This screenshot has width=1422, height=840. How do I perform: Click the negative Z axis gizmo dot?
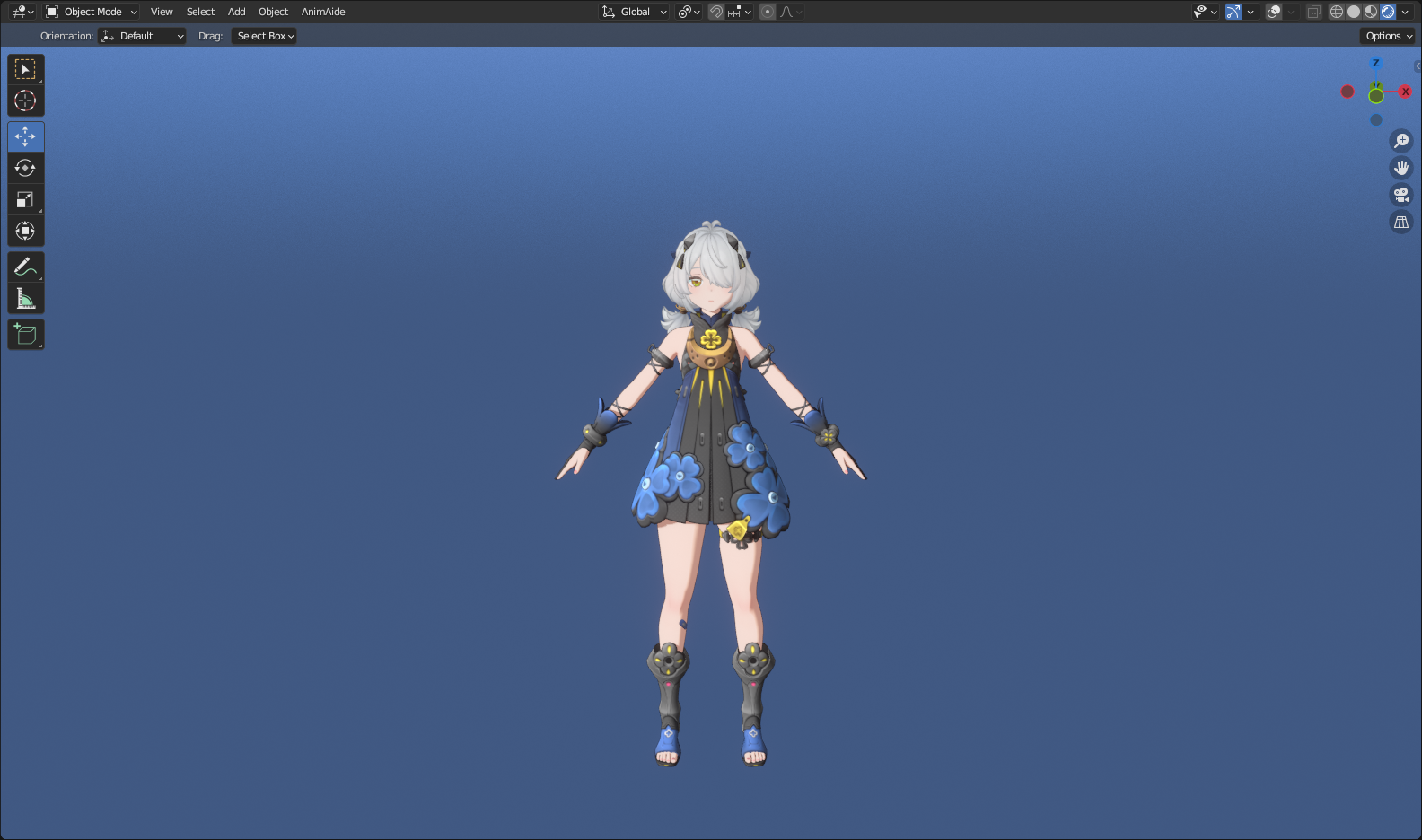1376,120
